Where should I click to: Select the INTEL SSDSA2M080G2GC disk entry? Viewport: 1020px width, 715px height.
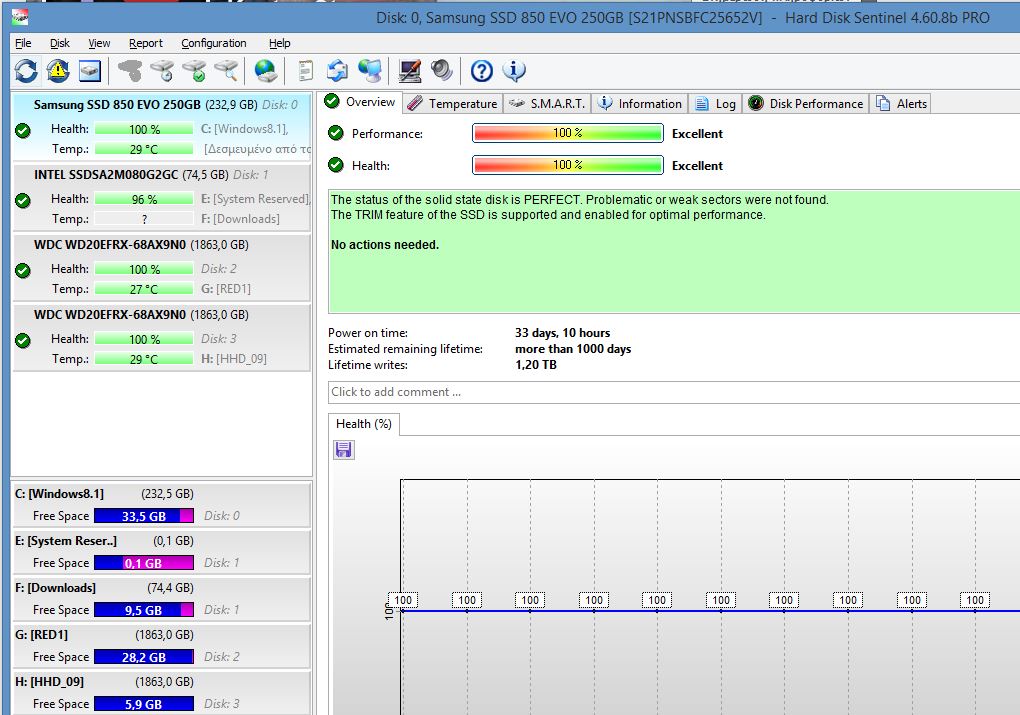[x=106, y=174]
